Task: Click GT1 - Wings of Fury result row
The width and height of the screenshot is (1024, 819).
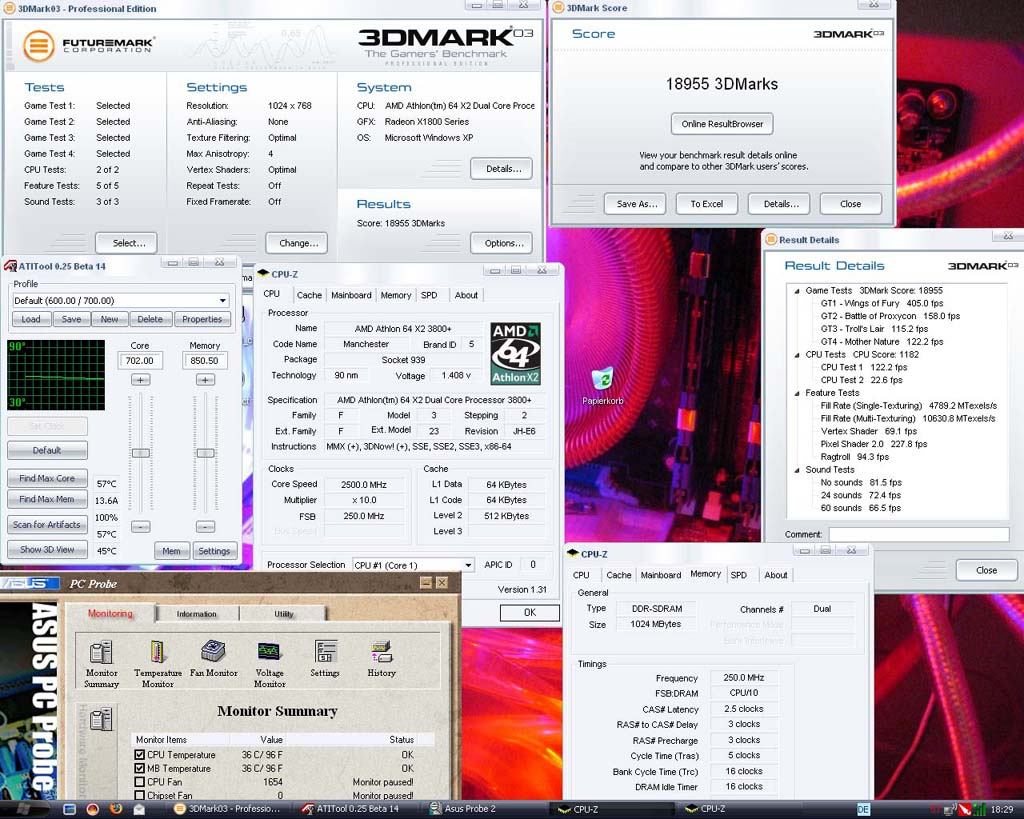Action: pyautogui.click(x=882, y=303)
